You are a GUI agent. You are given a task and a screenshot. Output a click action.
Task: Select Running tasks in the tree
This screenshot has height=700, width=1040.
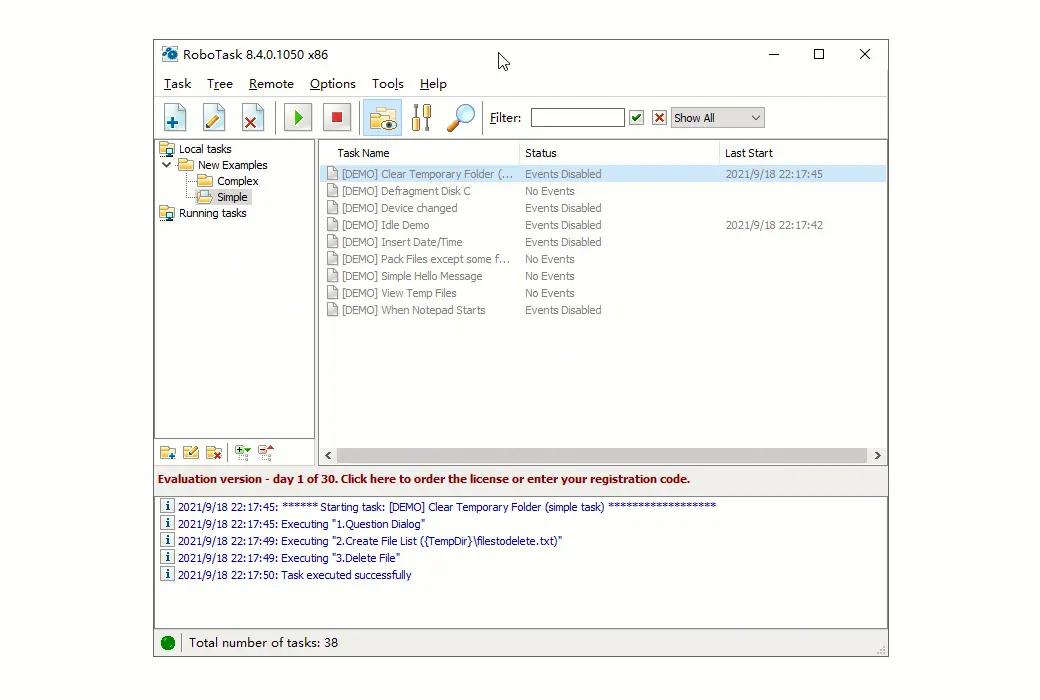[212, 213]
